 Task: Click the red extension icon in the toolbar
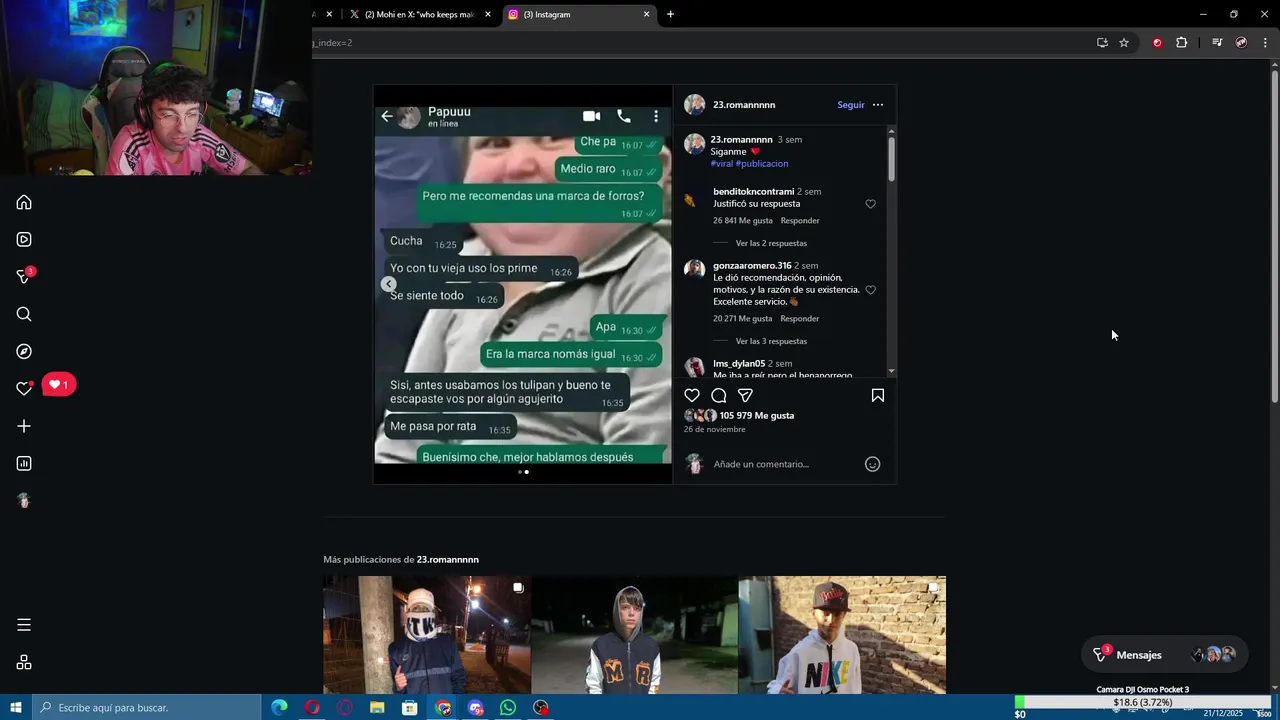point(1157,43)
